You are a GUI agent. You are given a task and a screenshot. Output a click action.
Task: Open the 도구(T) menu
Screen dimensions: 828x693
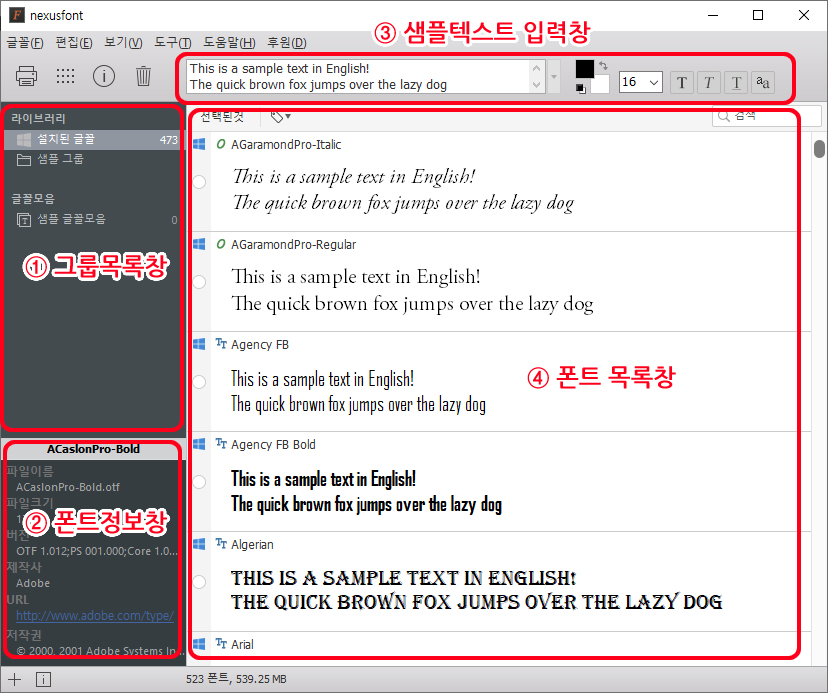173,43
